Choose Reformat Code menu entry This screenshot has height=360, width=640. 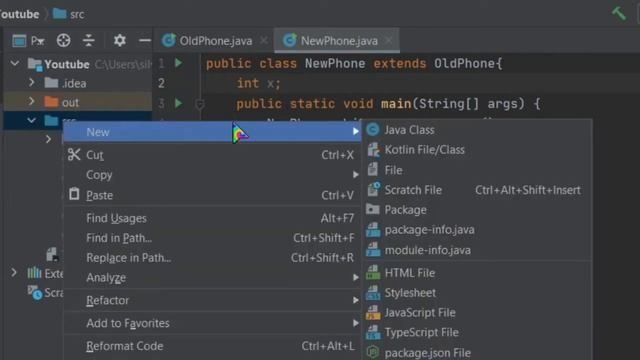[212, 346]
